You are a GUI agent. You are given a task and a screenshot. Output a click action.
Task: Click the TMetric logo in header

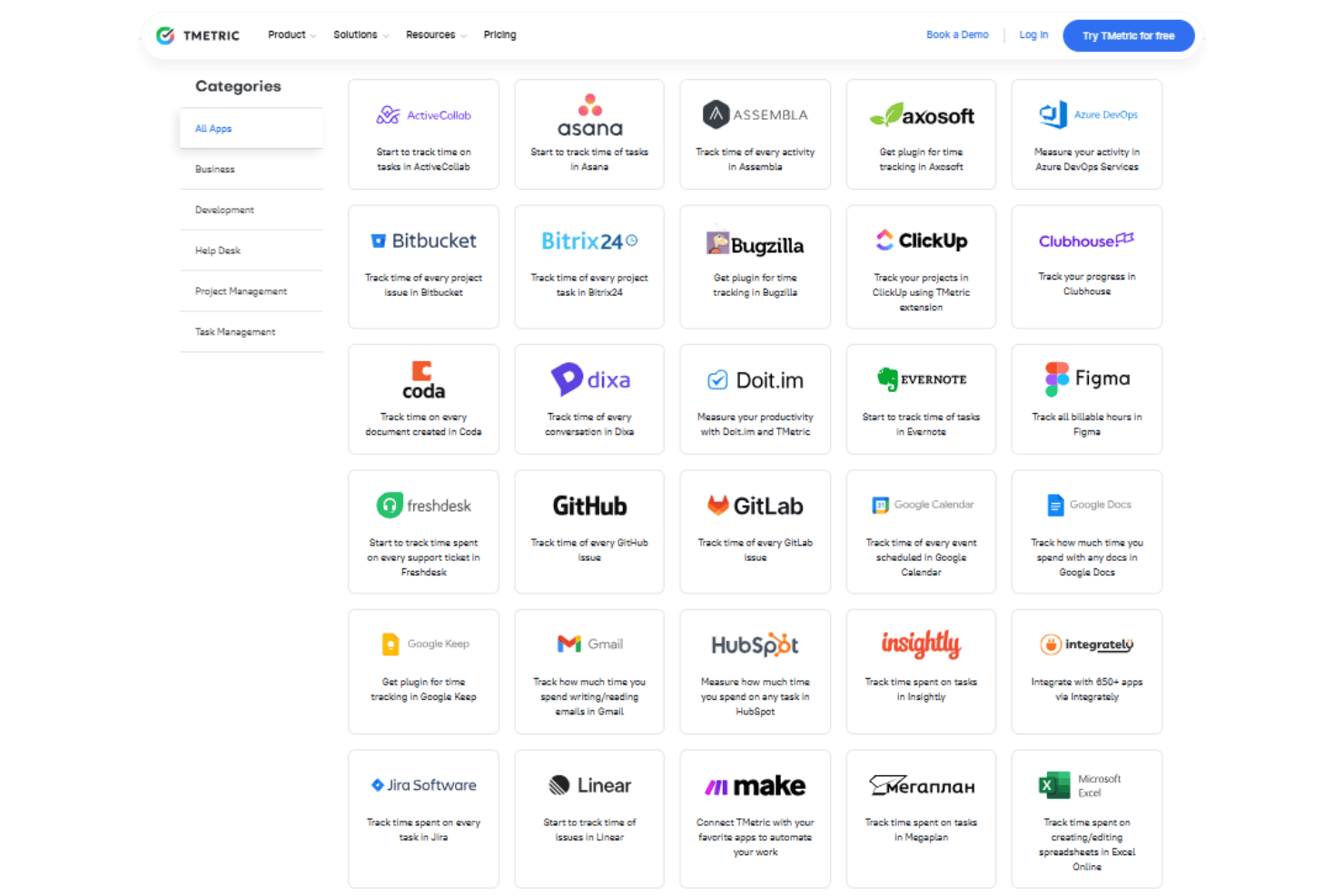pos(198,35)
